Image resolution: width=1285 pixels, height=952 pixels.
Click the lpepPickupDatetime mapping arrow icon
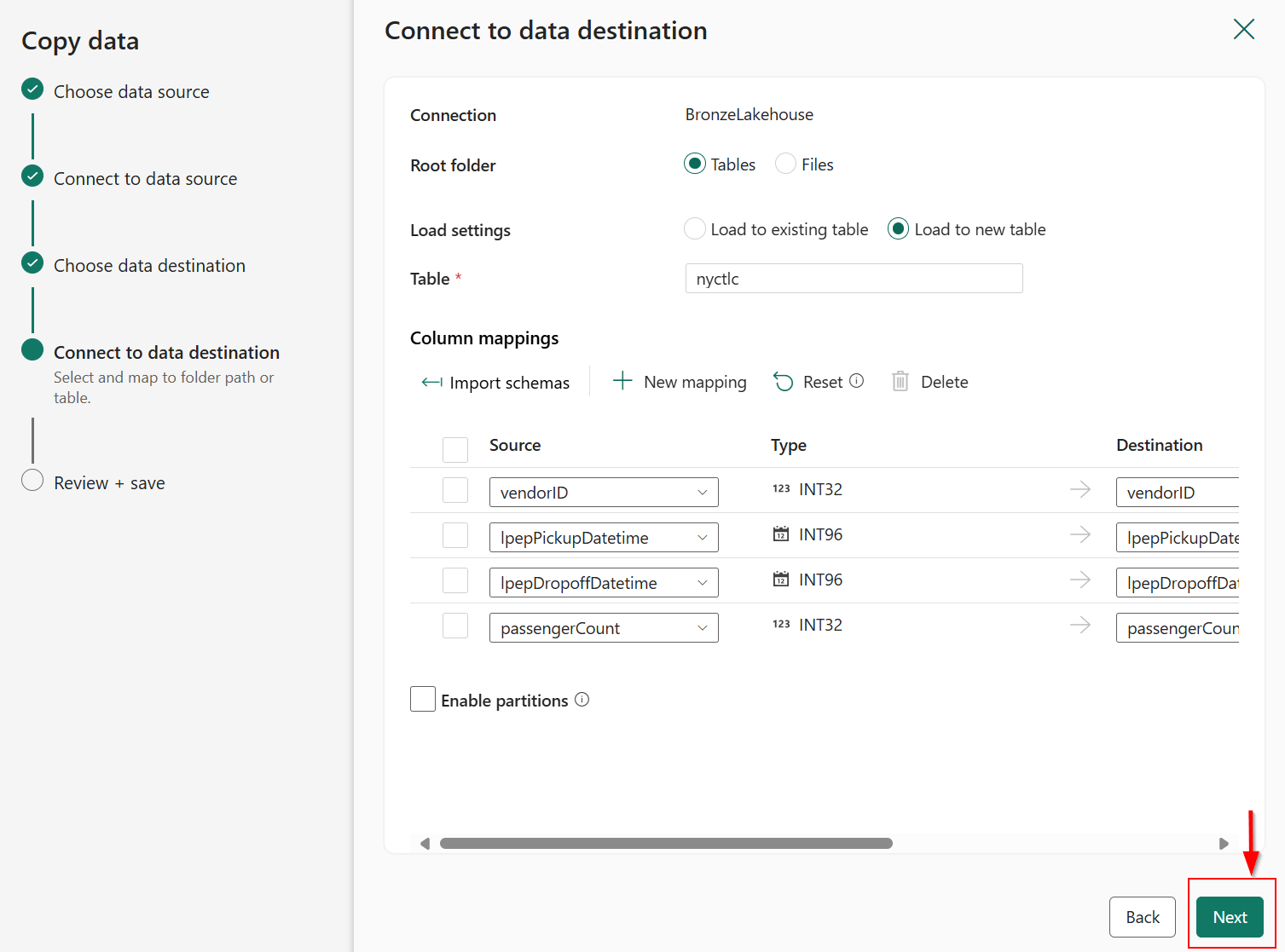point(1080,534)
